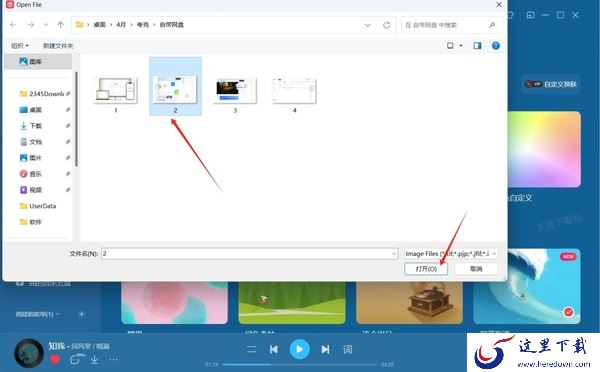Screen dimensions: 600x372
Task: Select the pink pastel skin thumbnail
Action: pyautogui.click(x=174, y=303)
